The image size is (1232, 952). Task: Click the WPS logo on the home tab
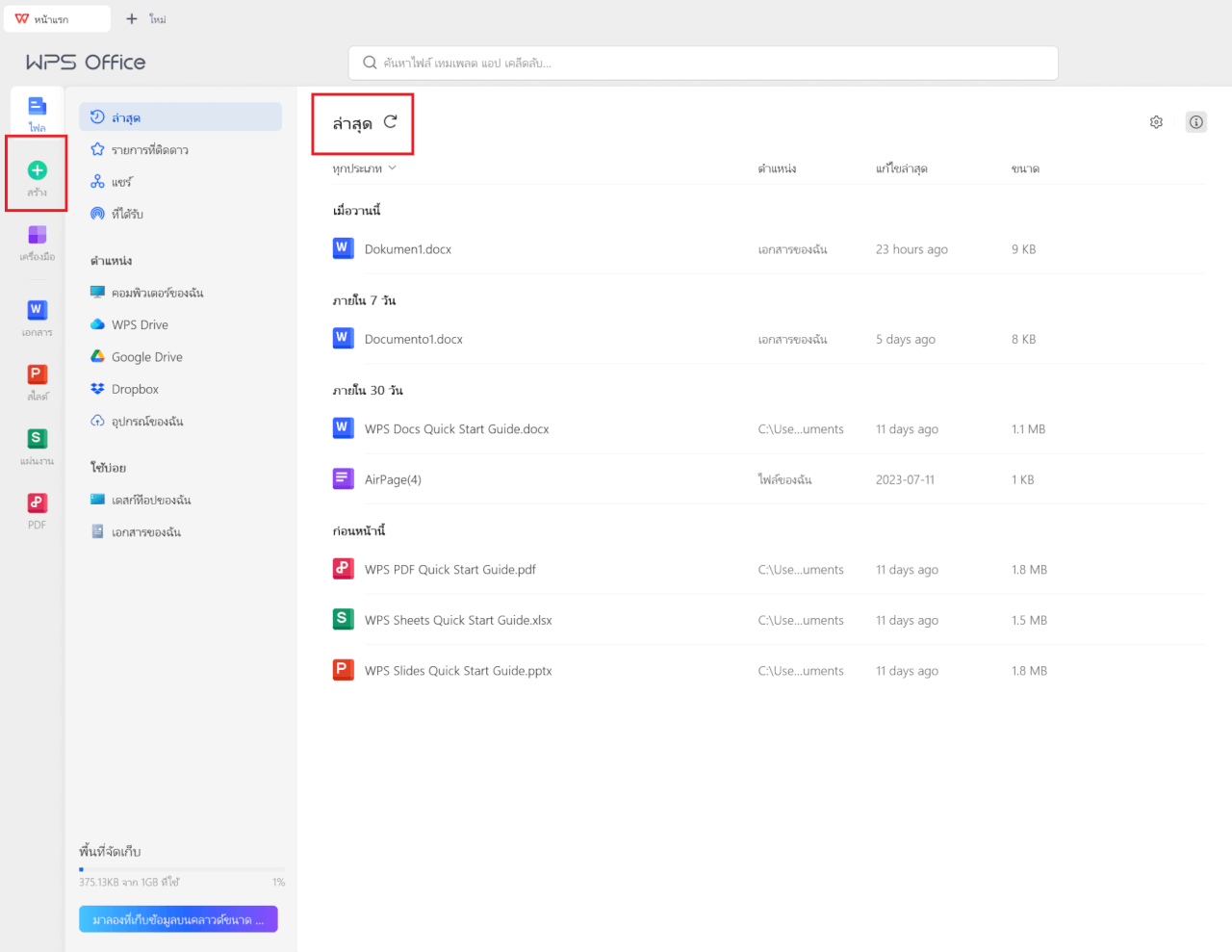(x=22, y=18)
